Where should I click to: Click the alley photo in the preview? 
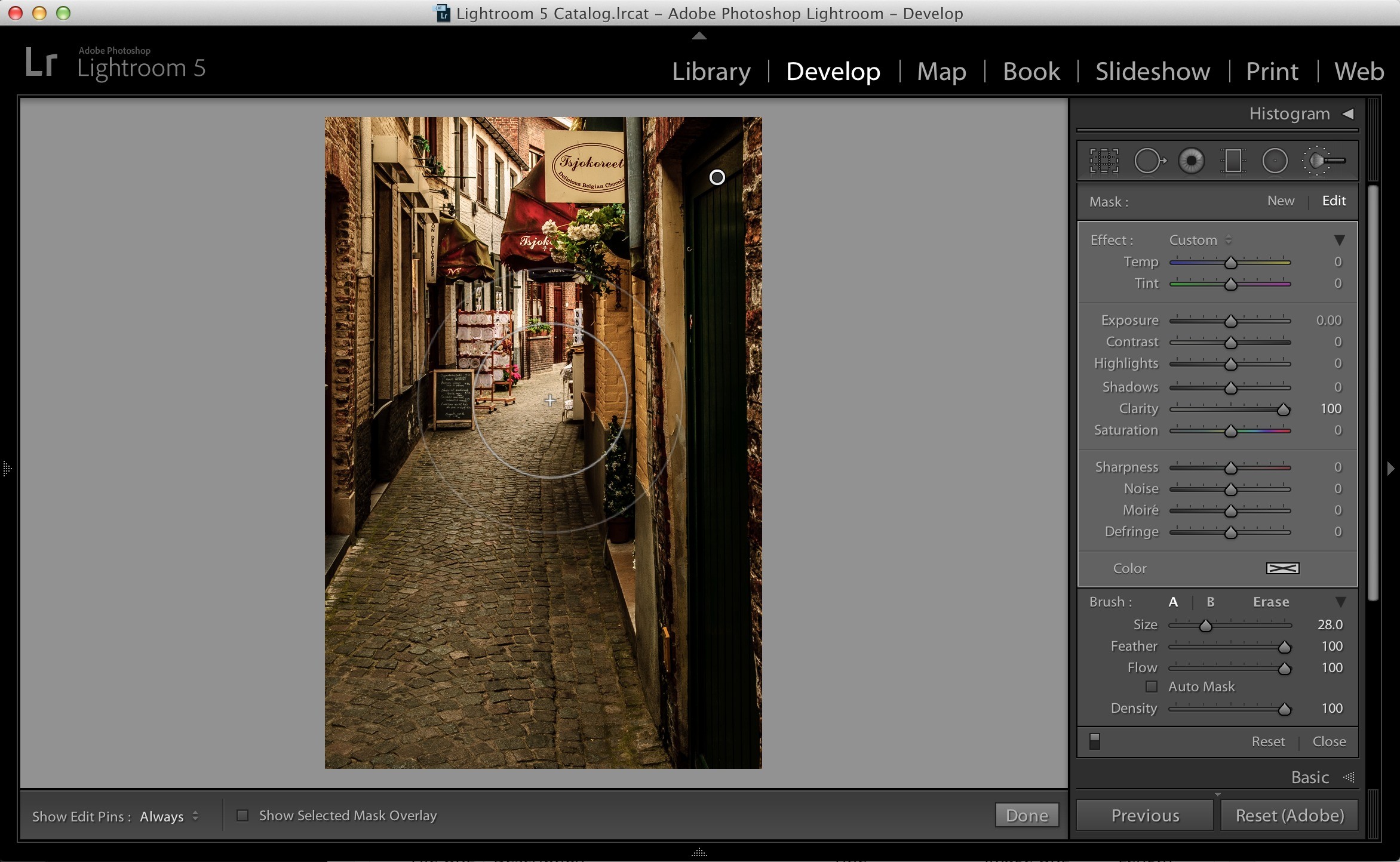[543, 442]
